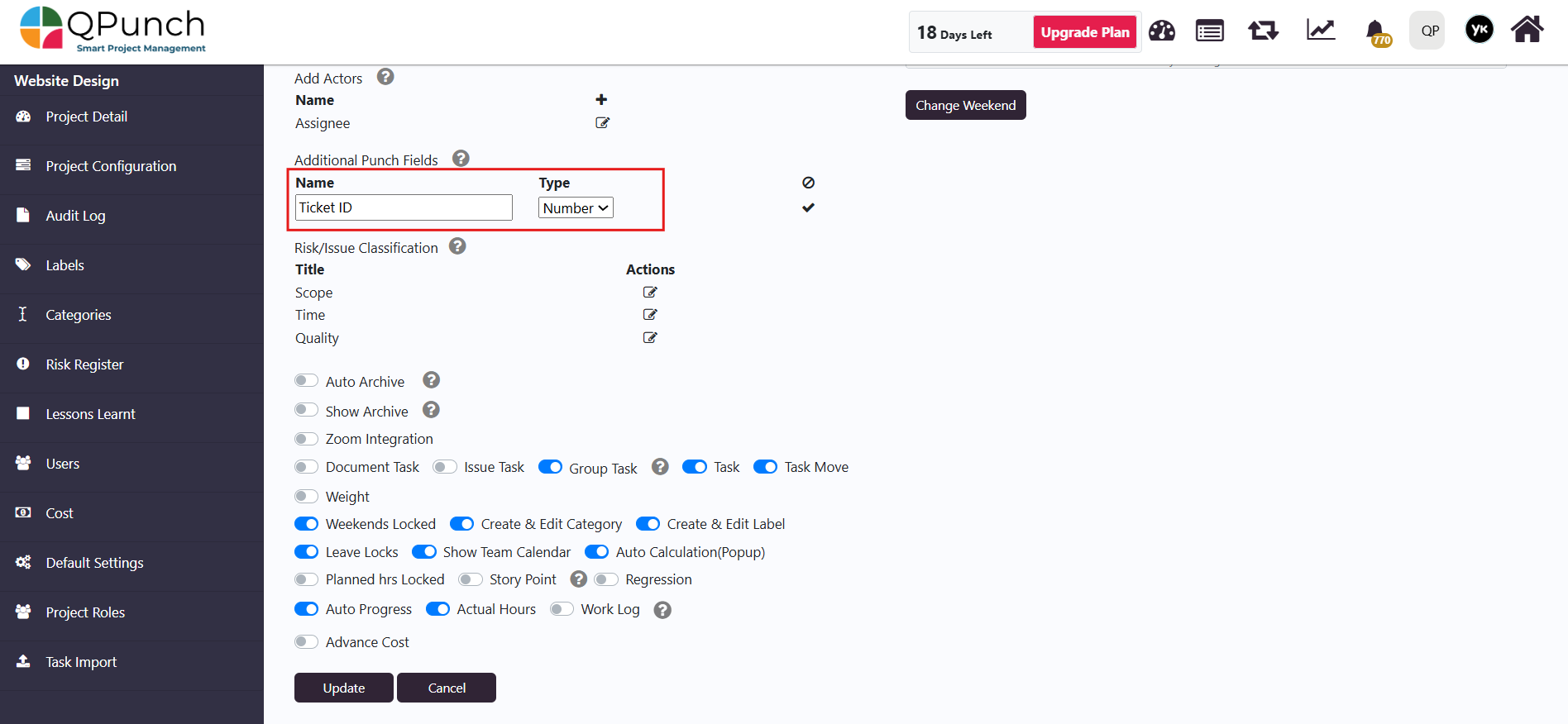
Task: Enable the Story Point toggle
Action: click(x=471, y=579)
